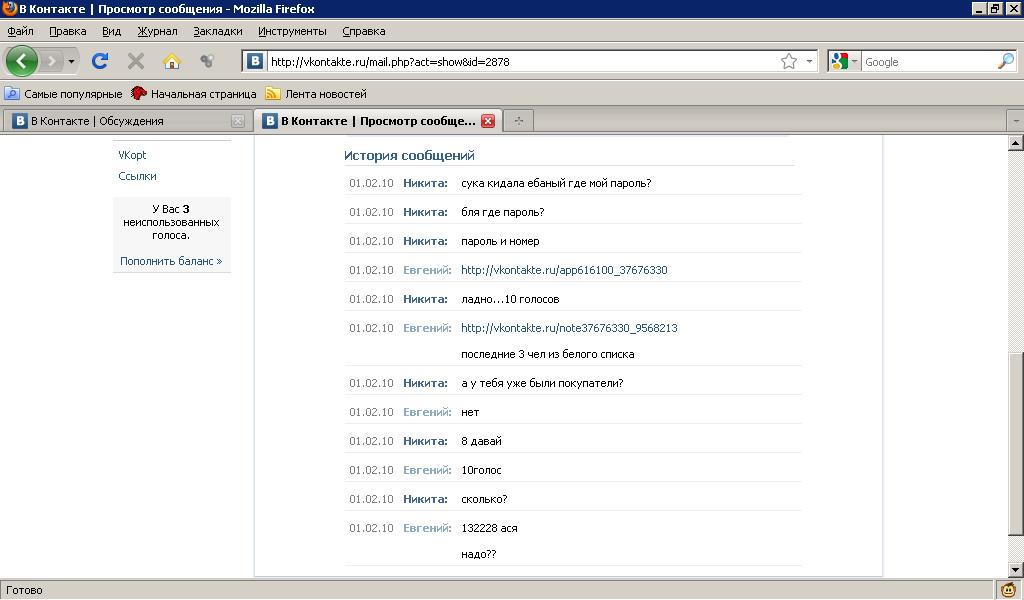Click Никита on 'были покупатели' message
Screen dimensions: 1024x600
point(425,383)
